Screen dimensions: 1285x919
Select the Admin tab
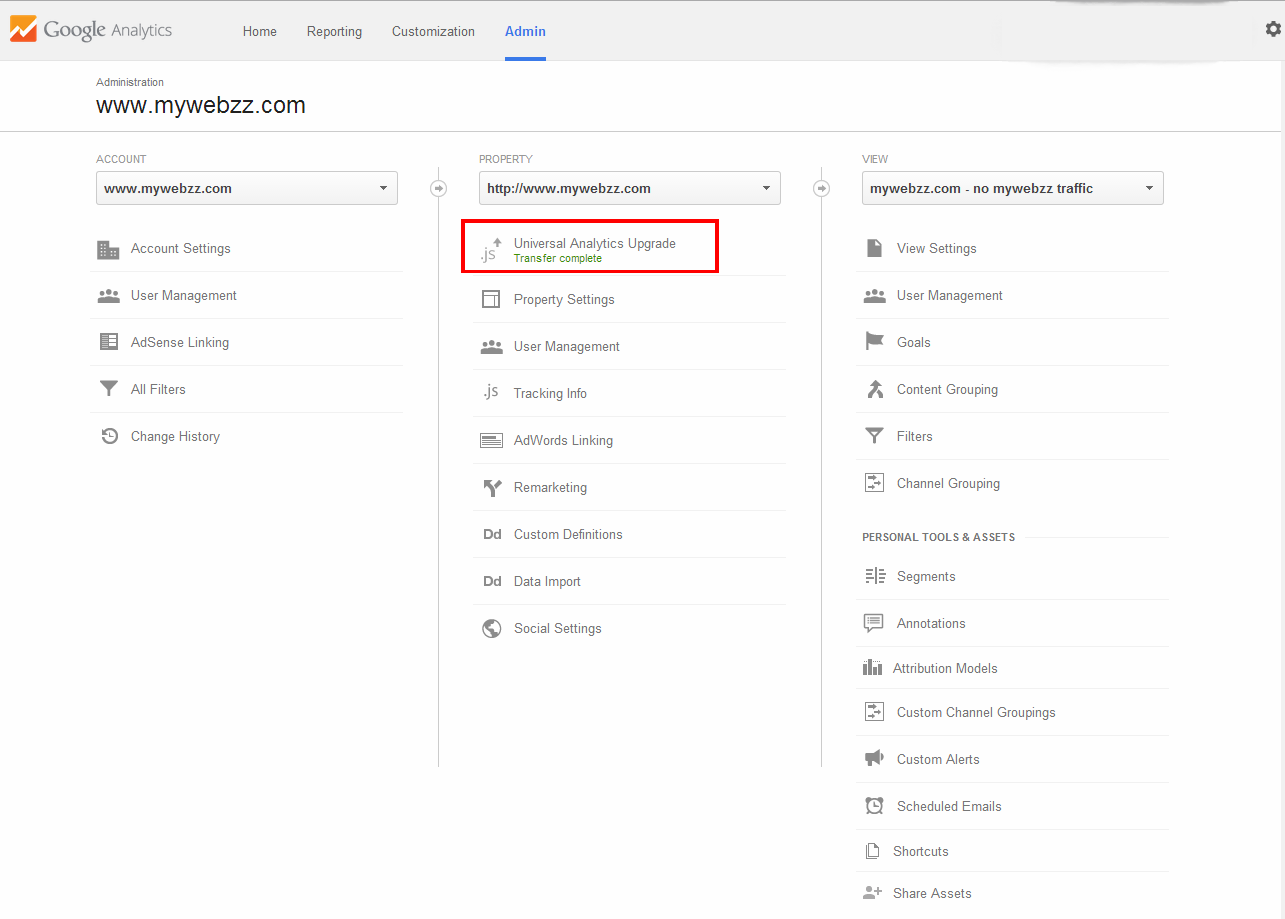[525, 31]
